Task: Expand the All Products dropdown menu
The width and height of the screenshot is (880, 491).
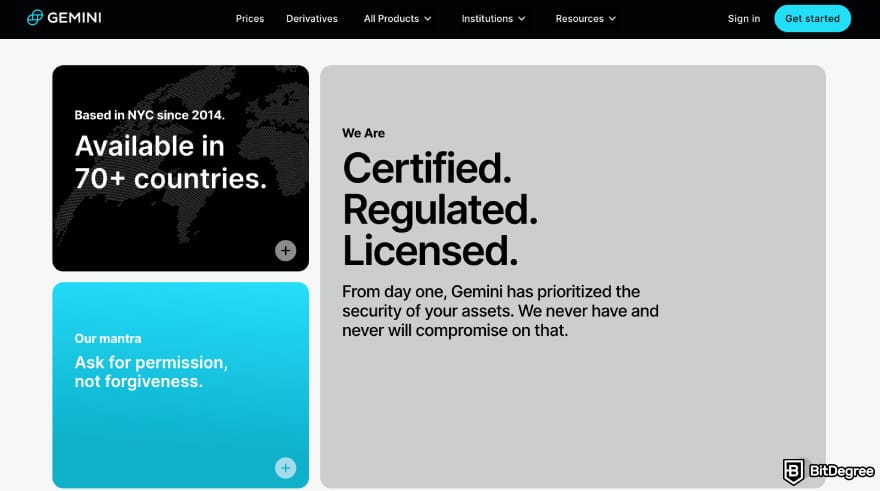Action: coord(397,19)
